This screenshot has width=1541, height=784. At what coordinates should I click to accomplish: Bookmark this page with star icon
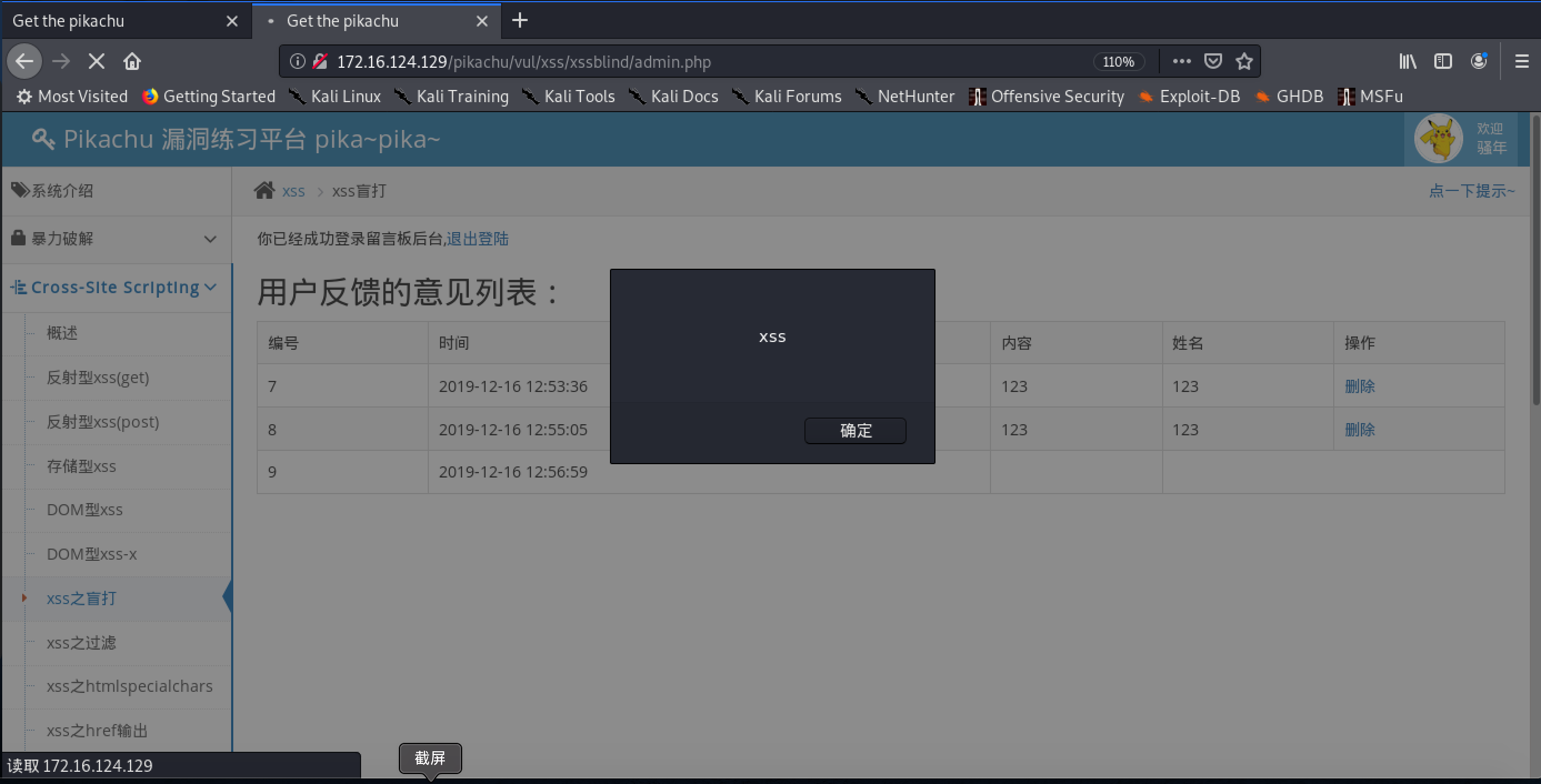1244,62
